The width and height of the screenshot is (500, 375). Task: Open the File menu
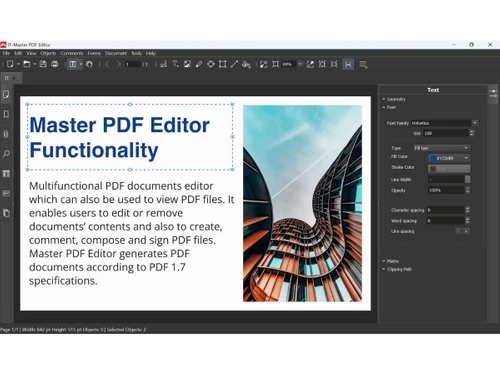6,53
